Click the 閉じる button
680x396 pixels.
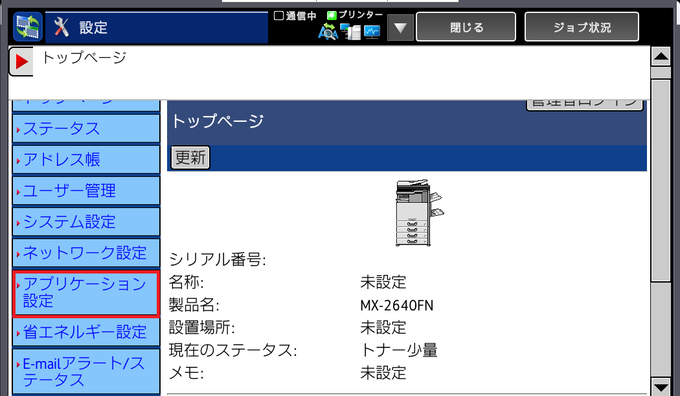pos(466,27)
